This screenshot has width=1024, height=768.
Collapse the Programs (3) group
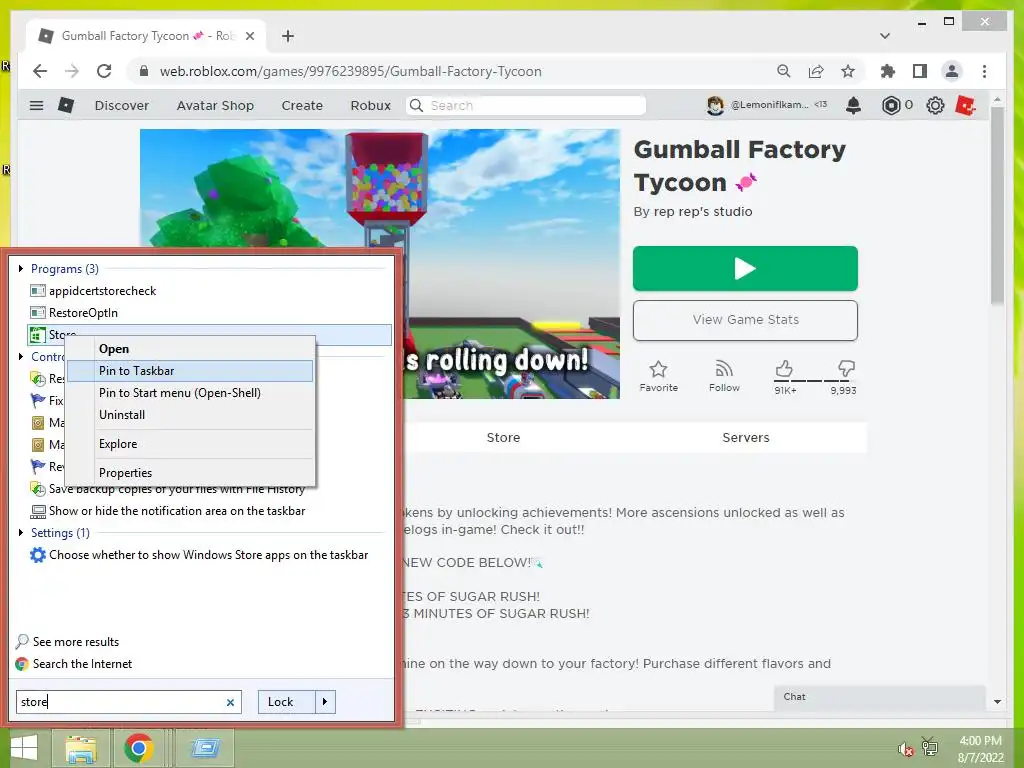21,268
